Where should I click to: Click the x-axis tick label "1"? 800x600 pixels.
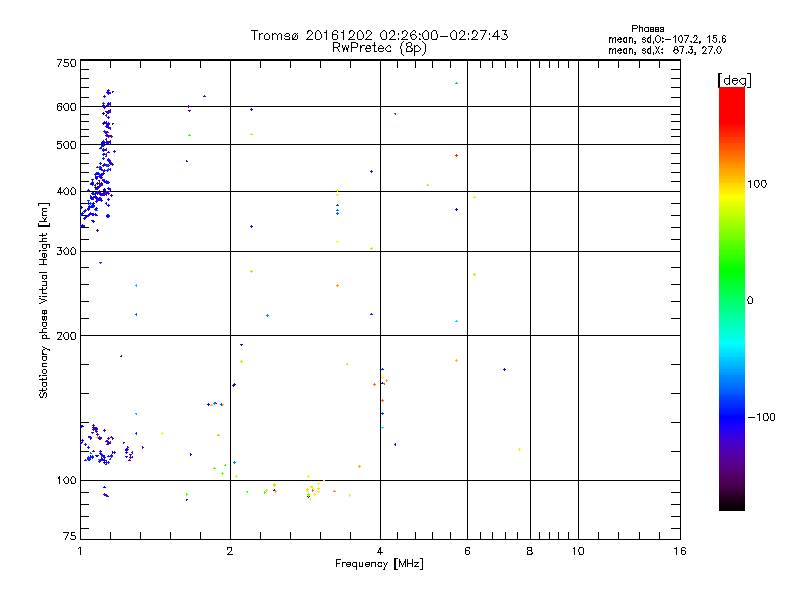coord(80,551)
